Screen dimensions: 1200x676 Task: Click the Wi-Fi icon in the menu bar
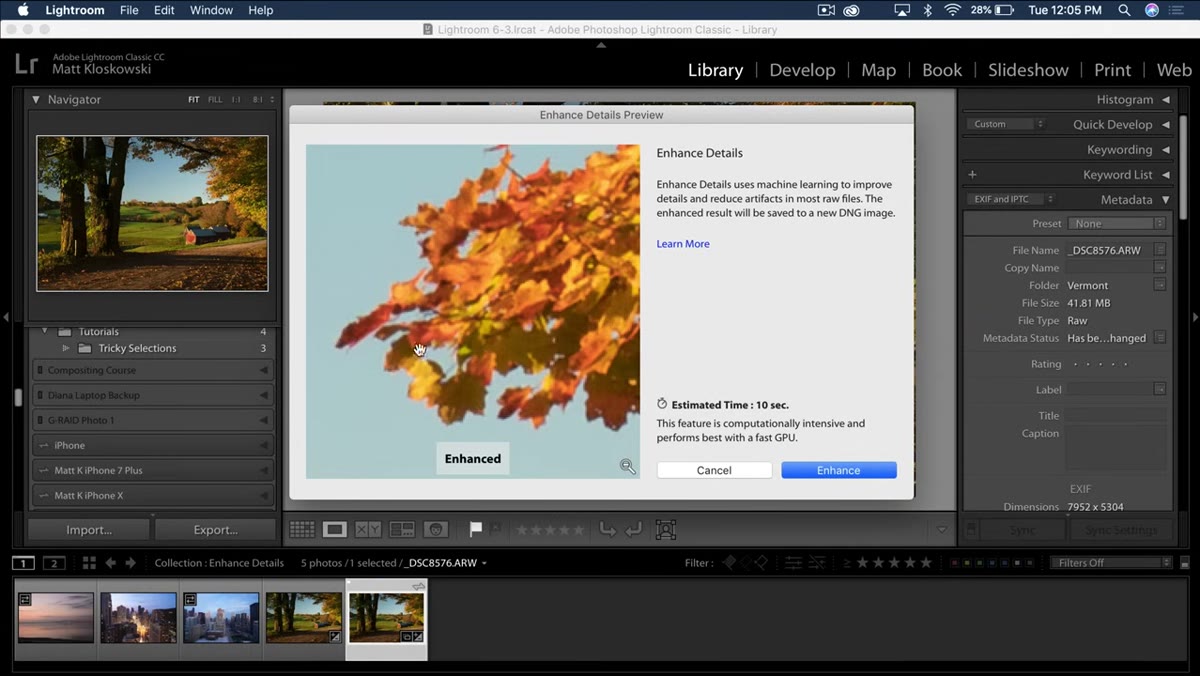[x=952, y=10]
